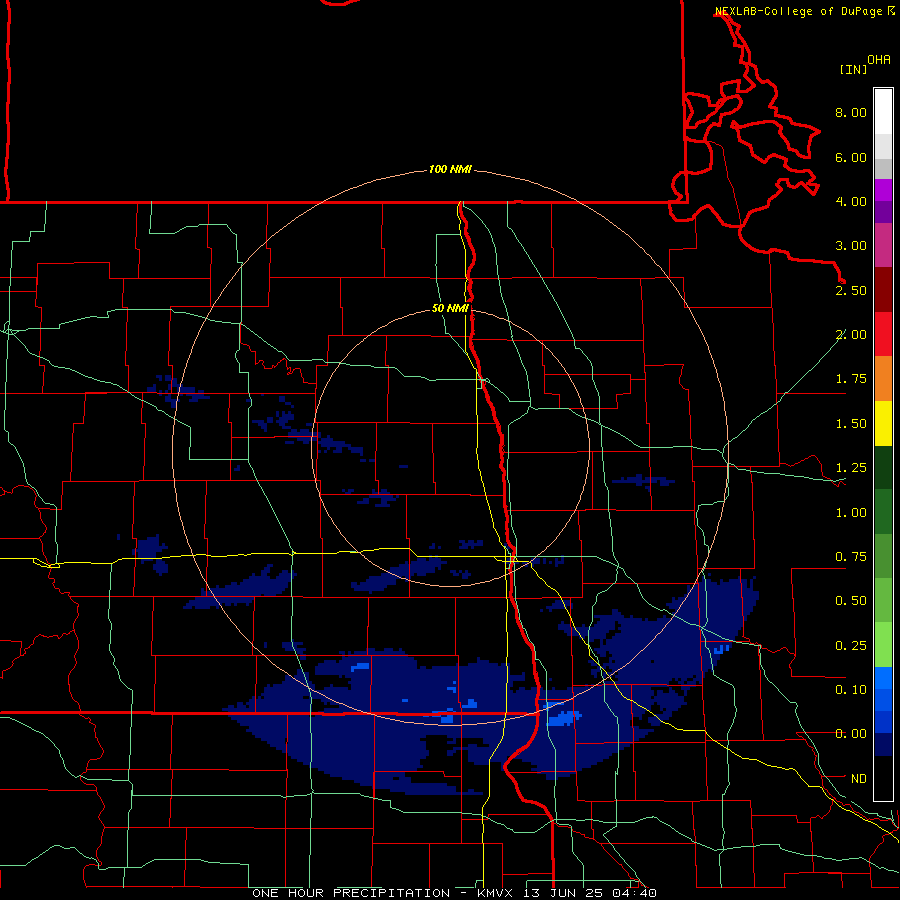Image resolution: width=900 pixels, height=900 pixels.
Task: Click the 13 JUN 25 date text
Action: (x=565, y=893)
